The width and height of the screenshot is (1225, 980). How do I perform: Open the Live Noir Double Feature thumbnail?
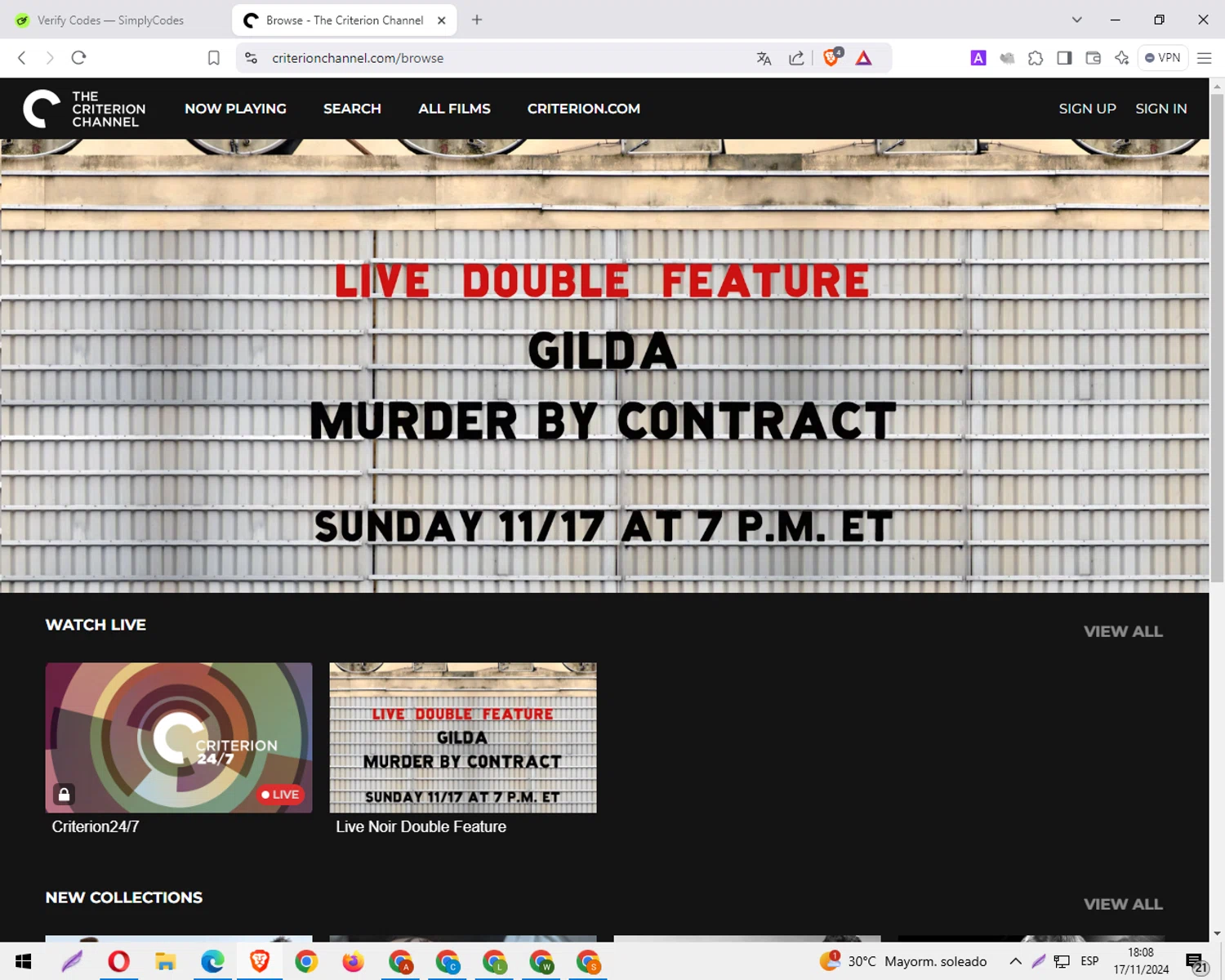463,737
